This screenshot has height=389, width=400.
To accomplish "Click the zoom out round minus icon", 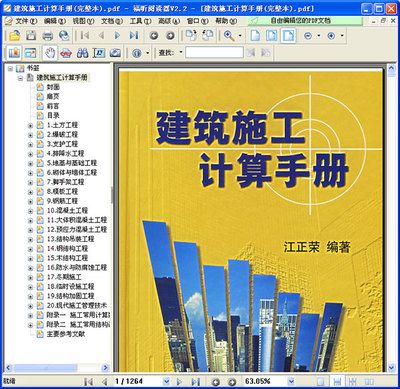I will (x=308, y=36).
